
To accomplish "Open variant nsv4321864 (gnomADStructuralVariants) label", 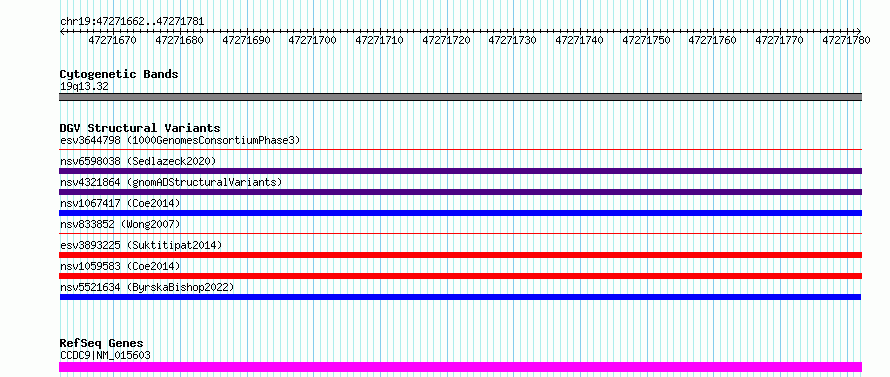I will coord(171,182).
